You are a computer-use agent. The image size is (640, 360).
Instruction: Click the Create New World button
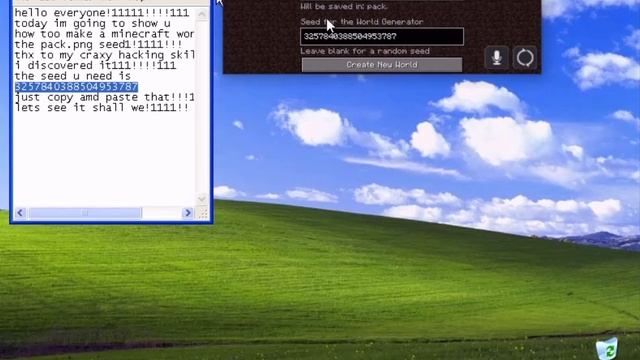point(382,64)
